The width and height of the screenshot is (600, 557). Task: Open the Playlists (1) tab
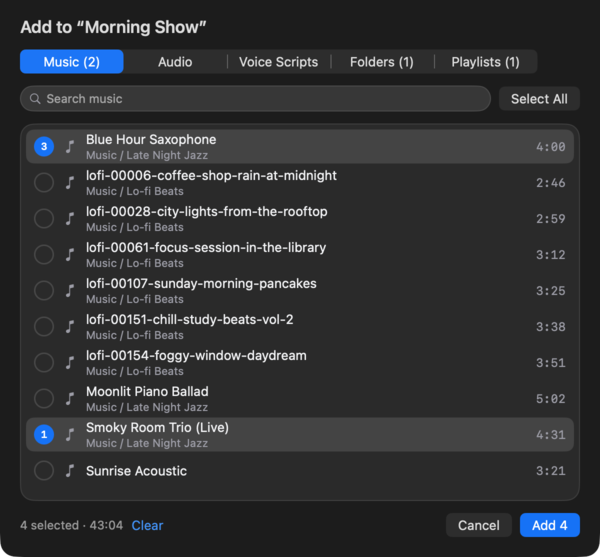[486, 62]
